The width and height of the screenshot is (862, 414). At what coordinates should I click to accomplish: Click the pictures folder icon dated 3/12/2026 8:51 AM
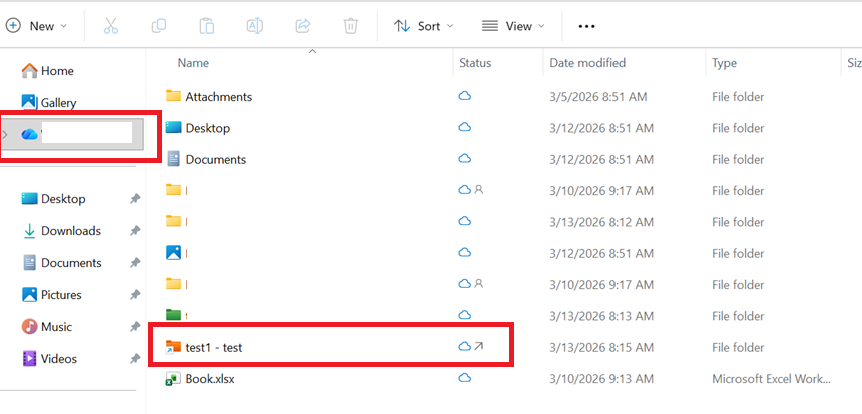pos(173,253)
